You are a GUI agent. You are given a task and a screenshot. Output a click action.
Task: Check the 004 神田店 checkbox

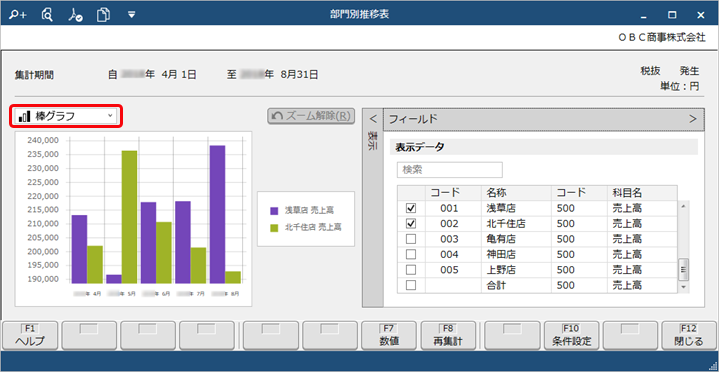pyautogui.click(x=411, y=255)
